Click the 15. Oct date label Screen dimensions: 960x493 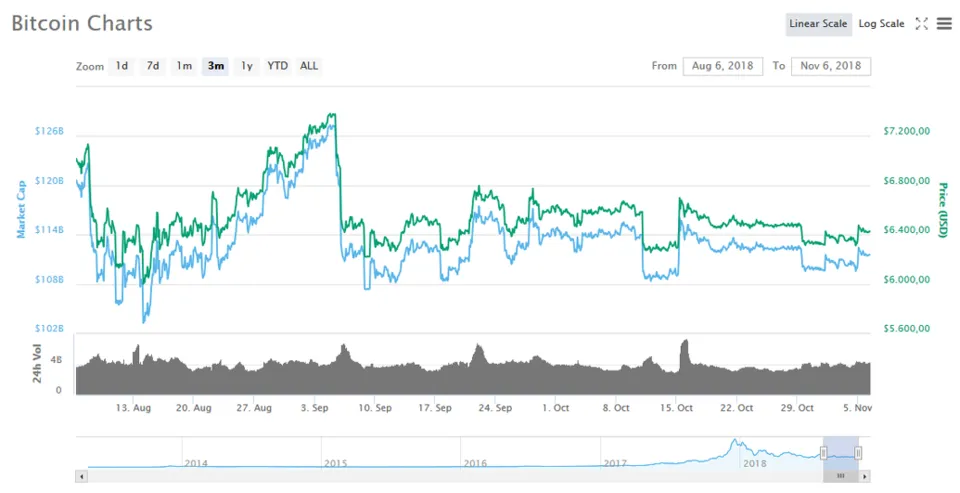pos(676,408)
